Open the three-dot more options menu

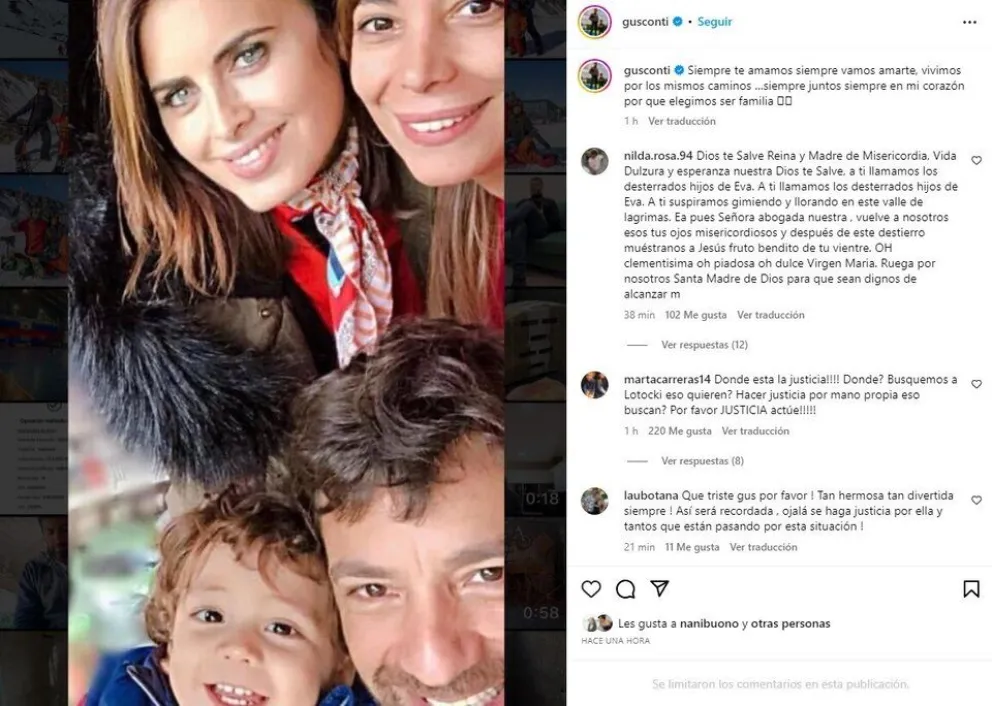[969, 22]
